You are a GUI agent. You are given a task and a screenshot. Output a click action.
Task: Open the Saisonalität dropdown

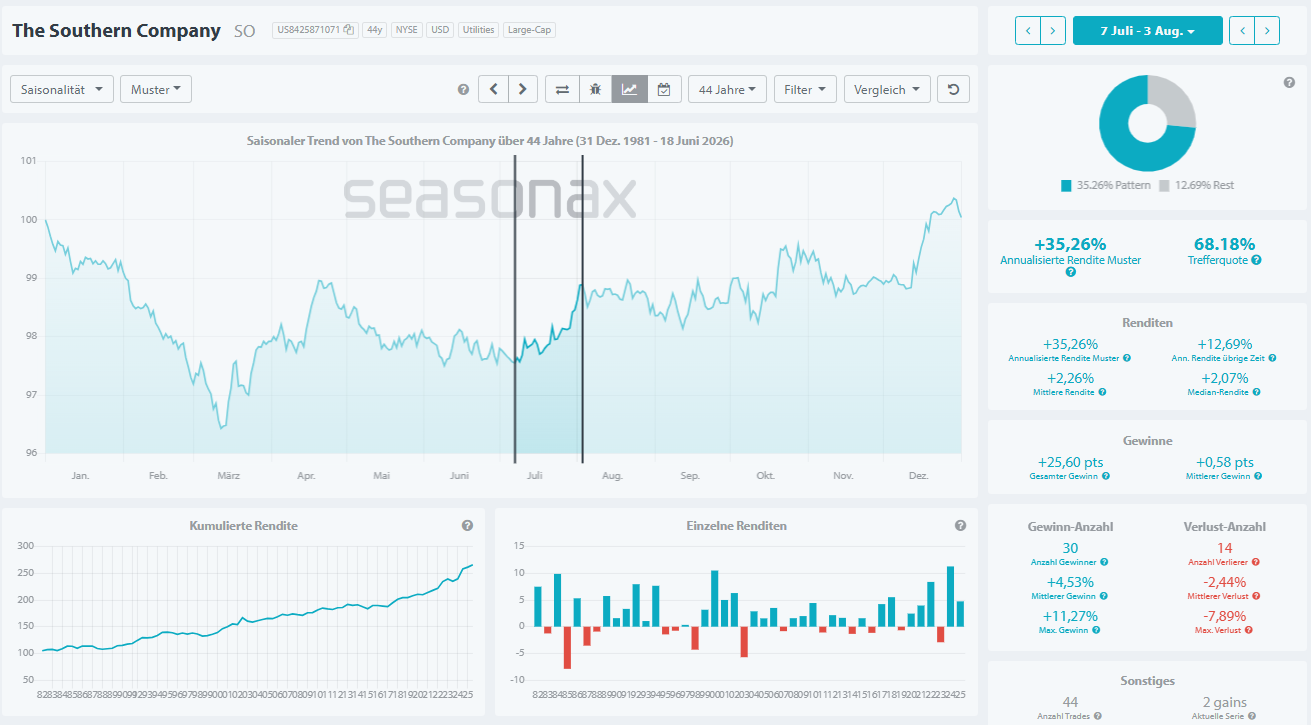pos(62,89)
